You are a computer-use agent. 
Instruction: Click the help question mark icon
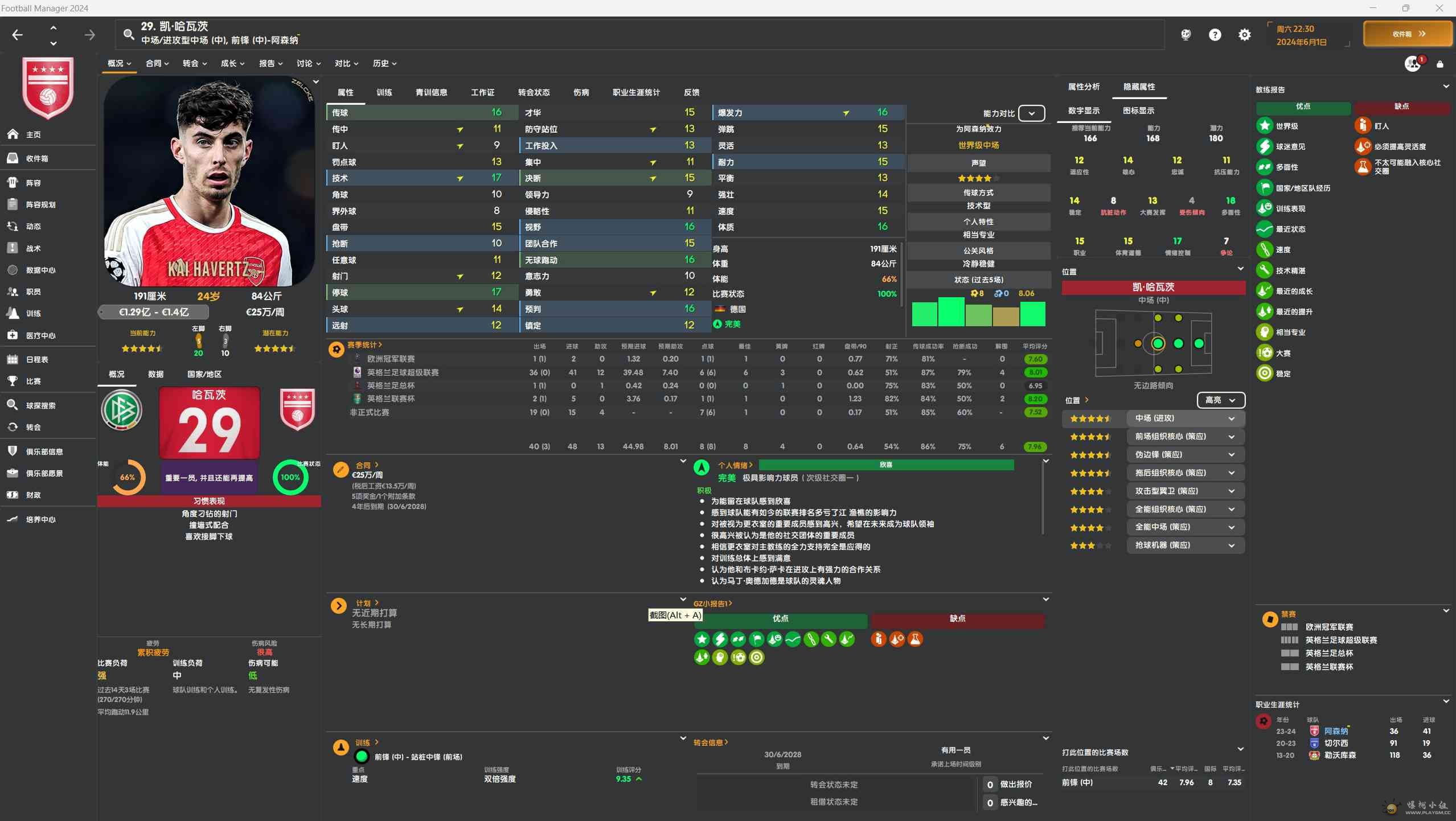(1215, 35)
